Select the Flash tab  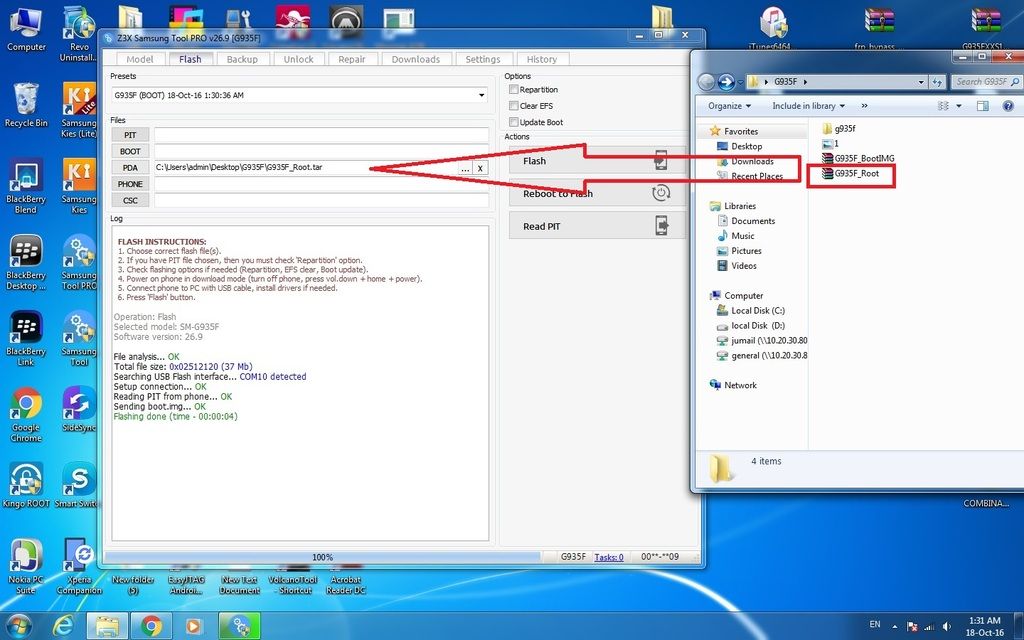coord(190,59)
